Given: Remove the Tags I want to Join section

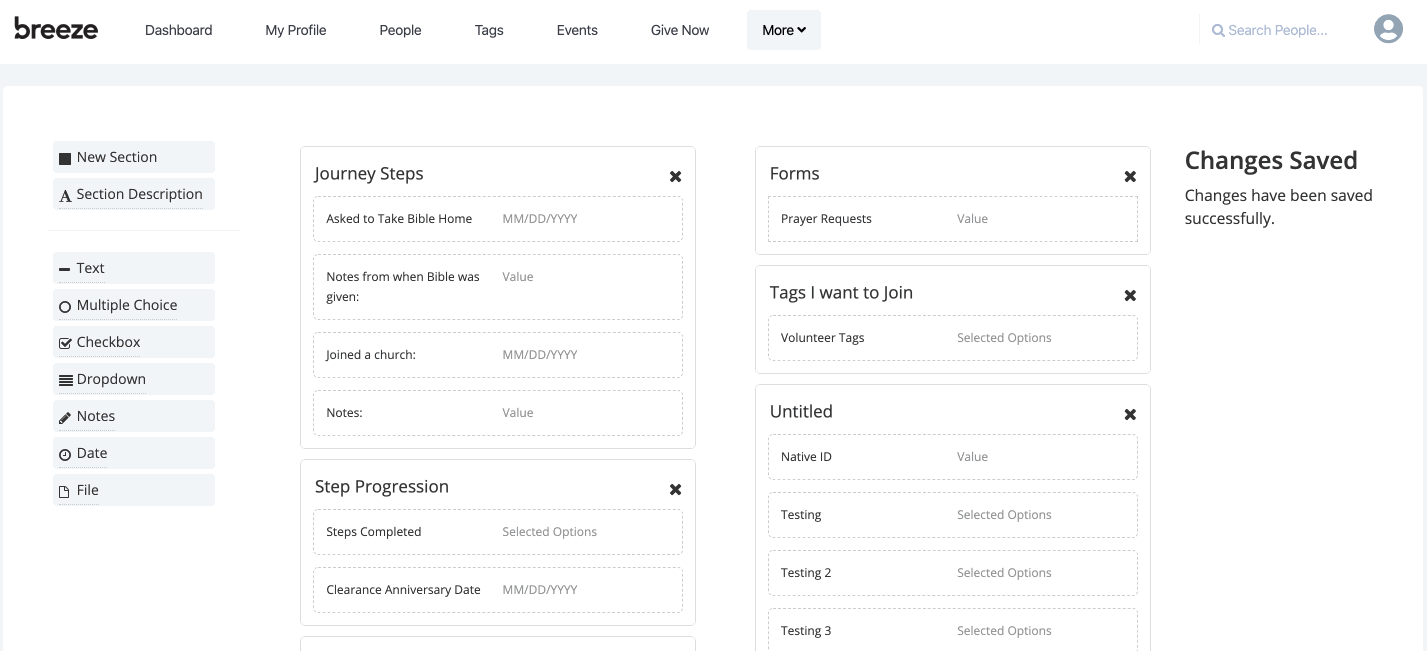Looking at the screenshot, I should [x=1129, y=295].
